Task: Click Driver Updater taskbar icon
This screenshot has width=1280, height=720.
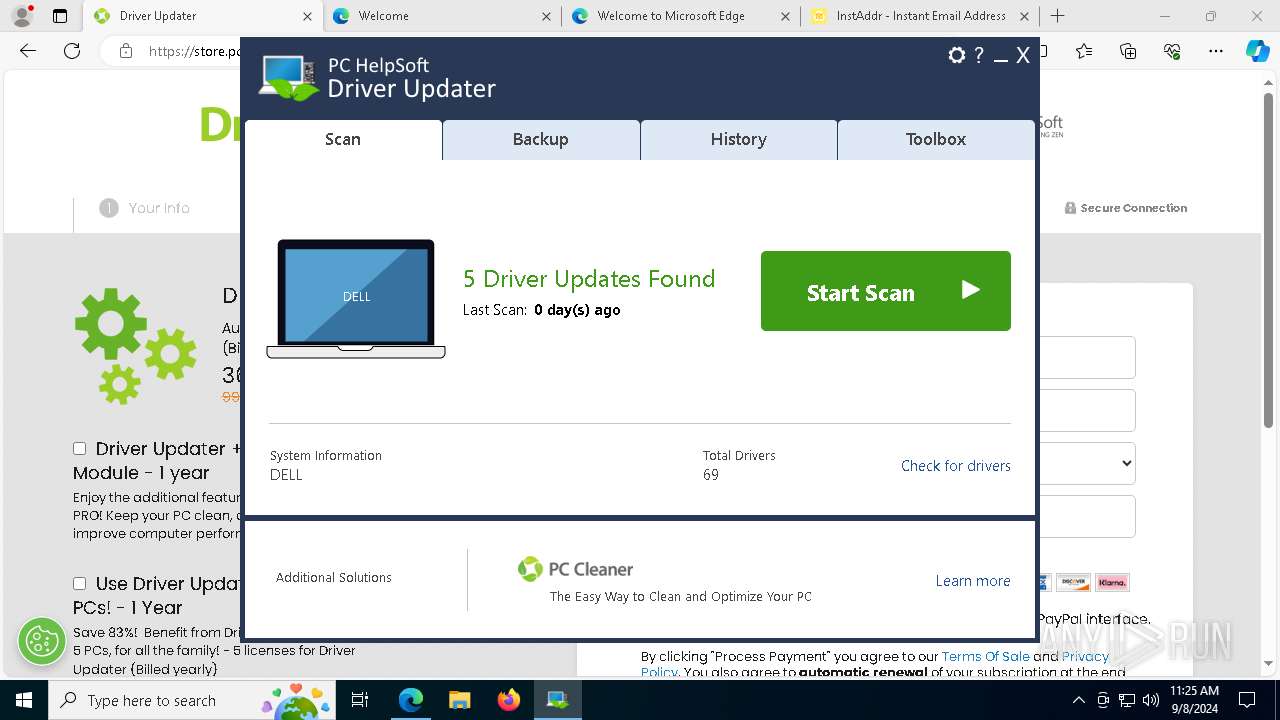Action: (558, 700)
